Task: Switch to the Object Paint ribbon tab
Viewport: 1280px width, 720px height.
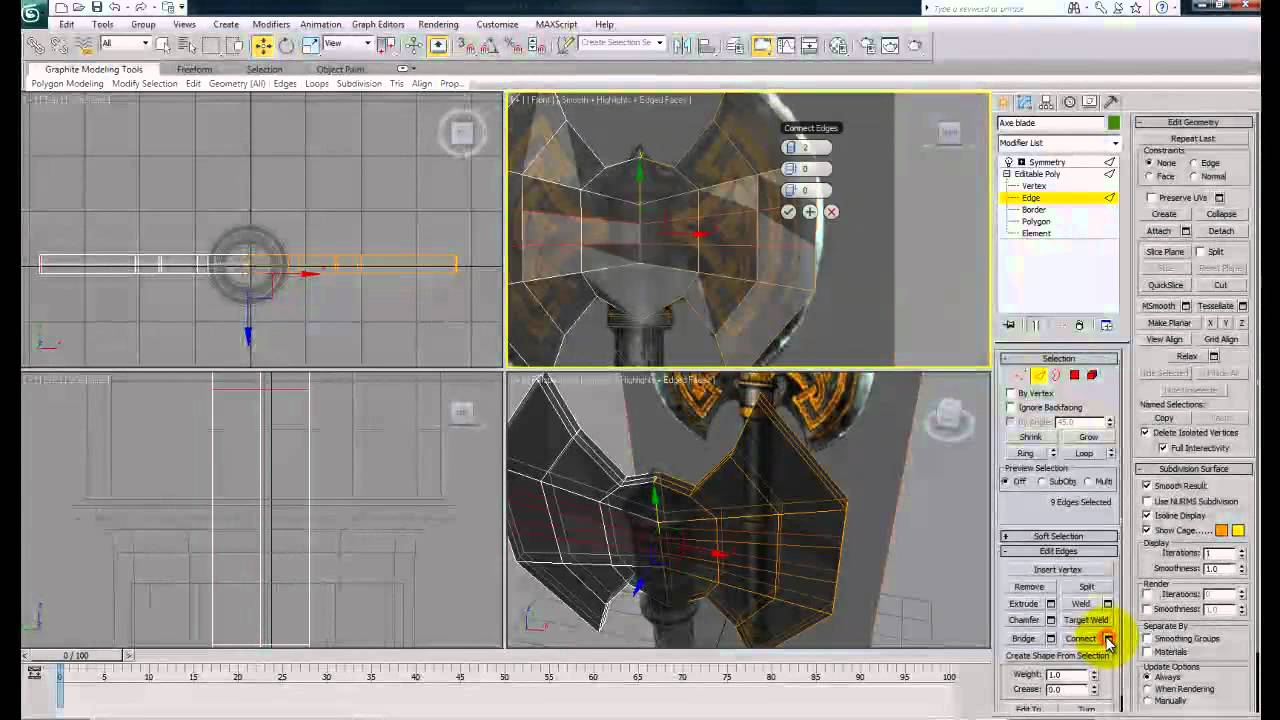Action: [340, 70]
